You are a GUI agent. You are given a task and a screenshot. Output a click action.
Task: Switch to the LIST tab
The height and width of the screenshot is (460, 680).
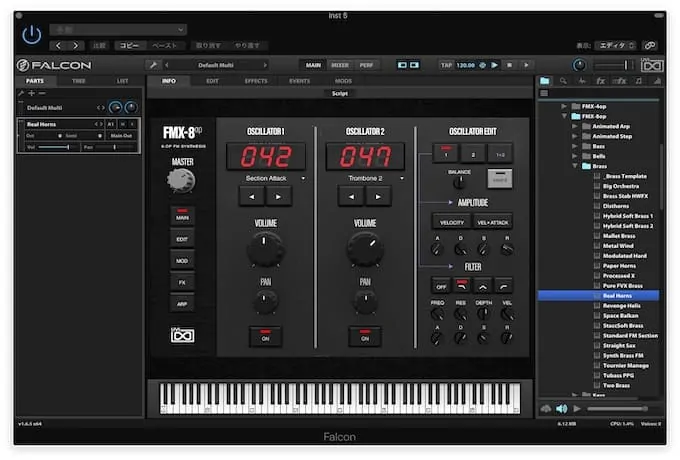point(122,81)
